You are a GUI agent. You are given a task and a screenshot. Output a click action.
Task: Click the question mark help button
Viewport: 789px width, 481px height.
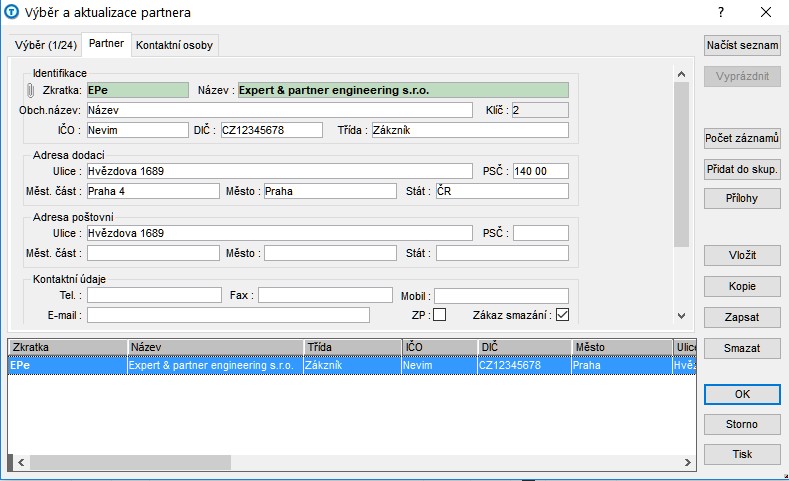coord(721,12)
